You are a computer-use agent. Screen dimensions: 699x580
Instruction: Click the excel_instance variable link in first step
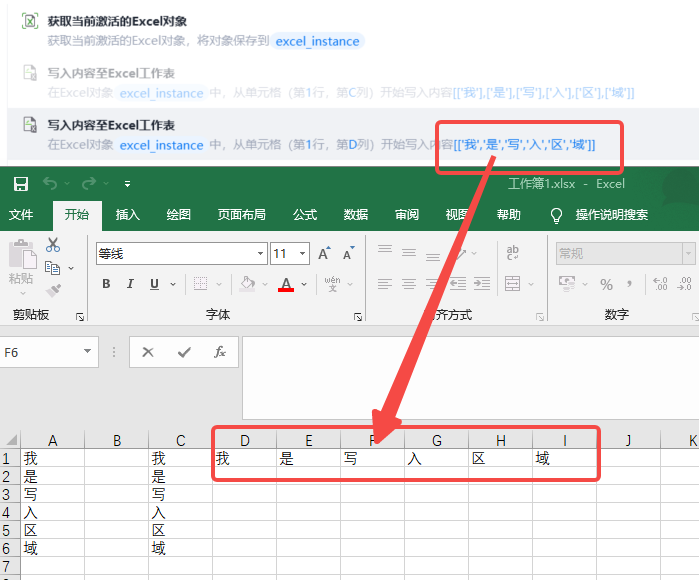pos(317,41)
